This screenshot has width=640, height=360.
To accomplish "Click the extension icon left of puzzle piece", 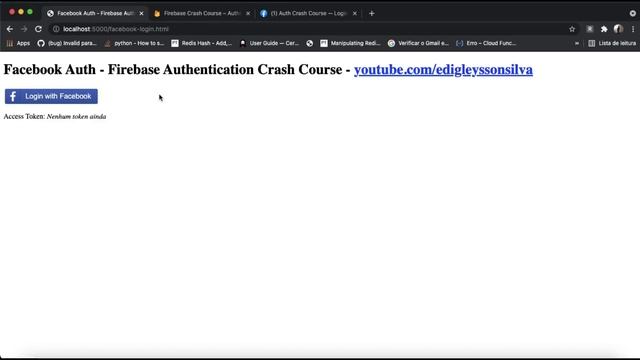I will point(589,29).
